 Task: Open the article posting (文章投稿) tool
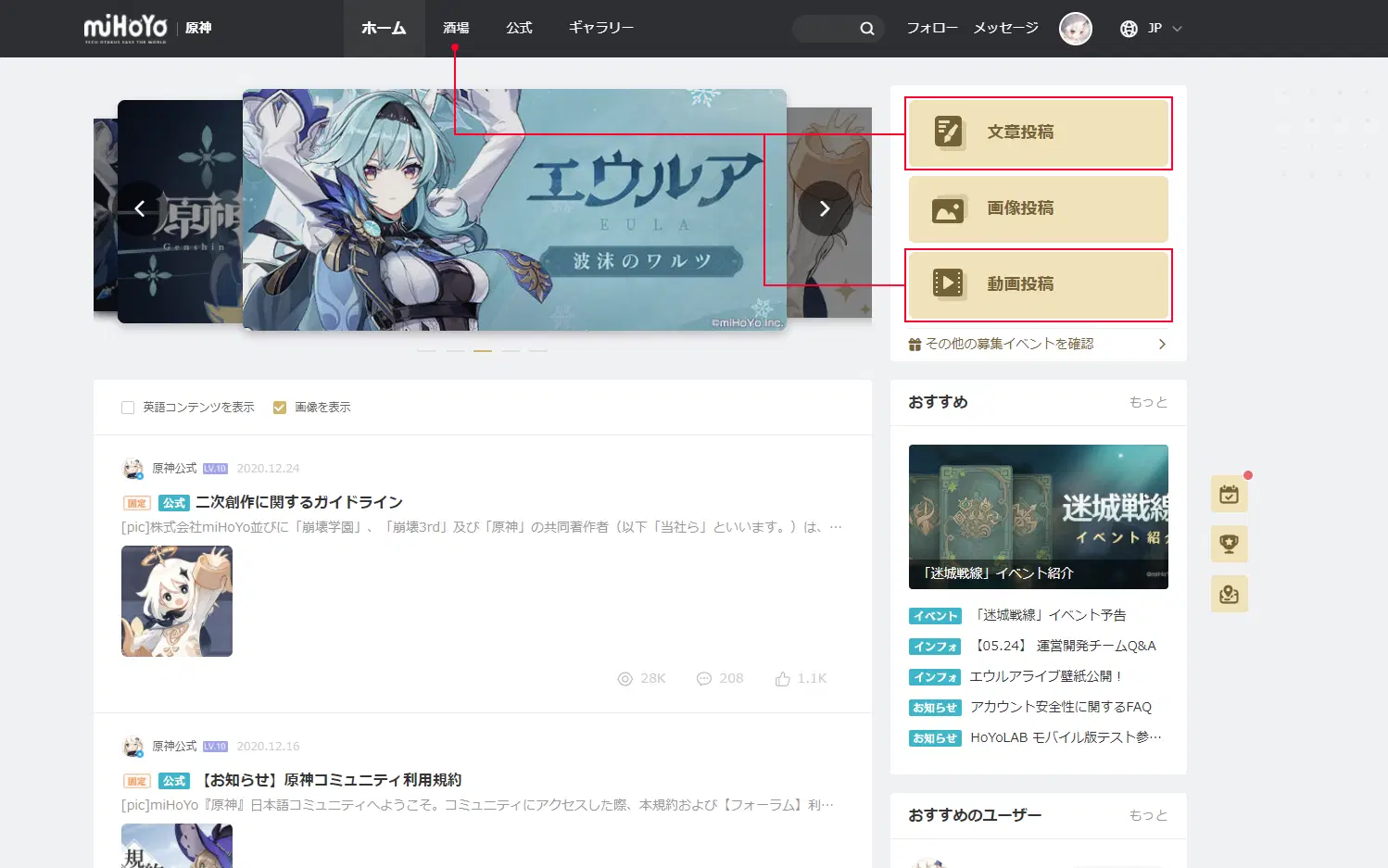(x=1037, y=132)
